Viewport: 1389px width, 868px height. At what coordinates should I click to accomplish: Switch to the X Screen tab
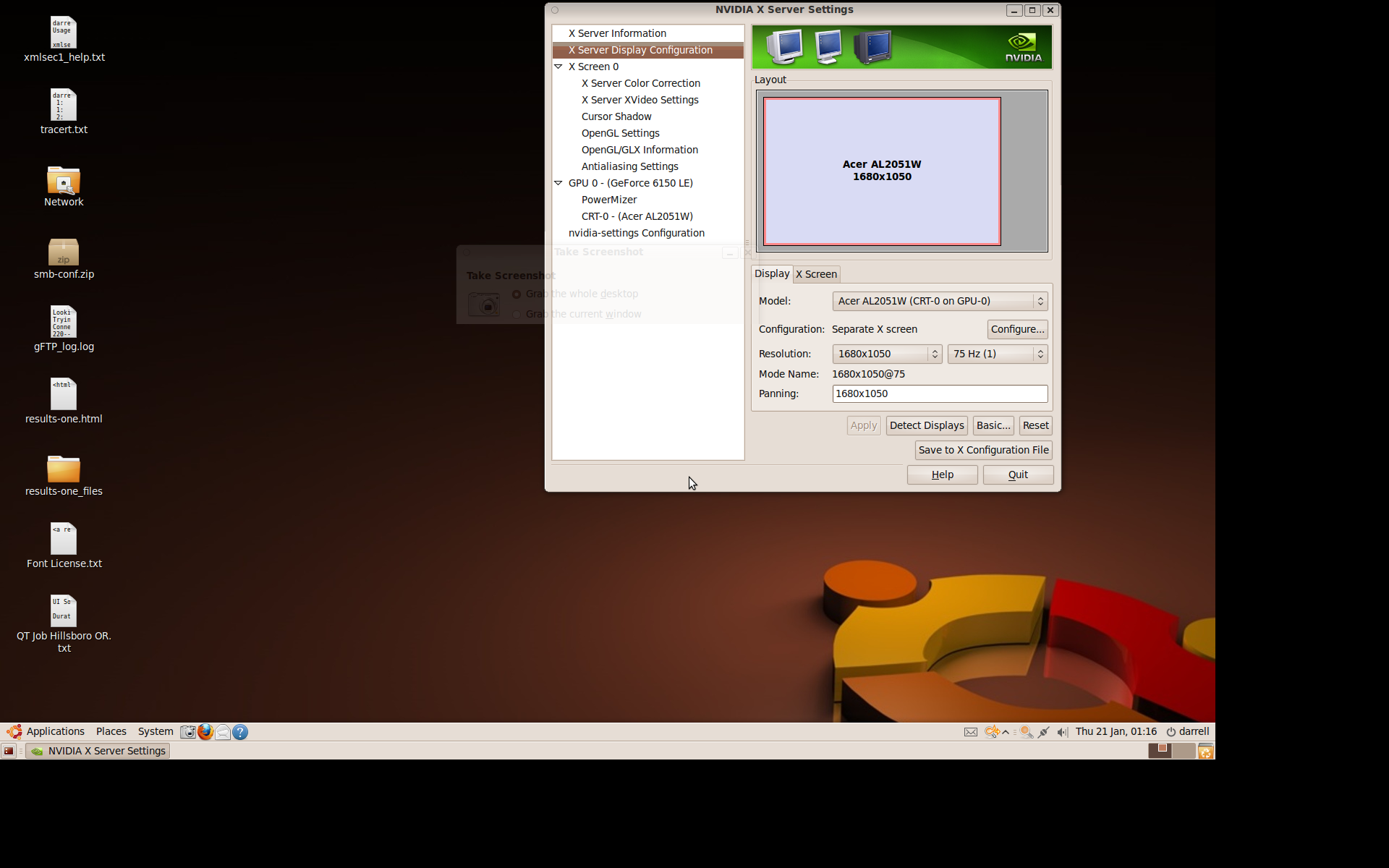(x=816, y=274)
